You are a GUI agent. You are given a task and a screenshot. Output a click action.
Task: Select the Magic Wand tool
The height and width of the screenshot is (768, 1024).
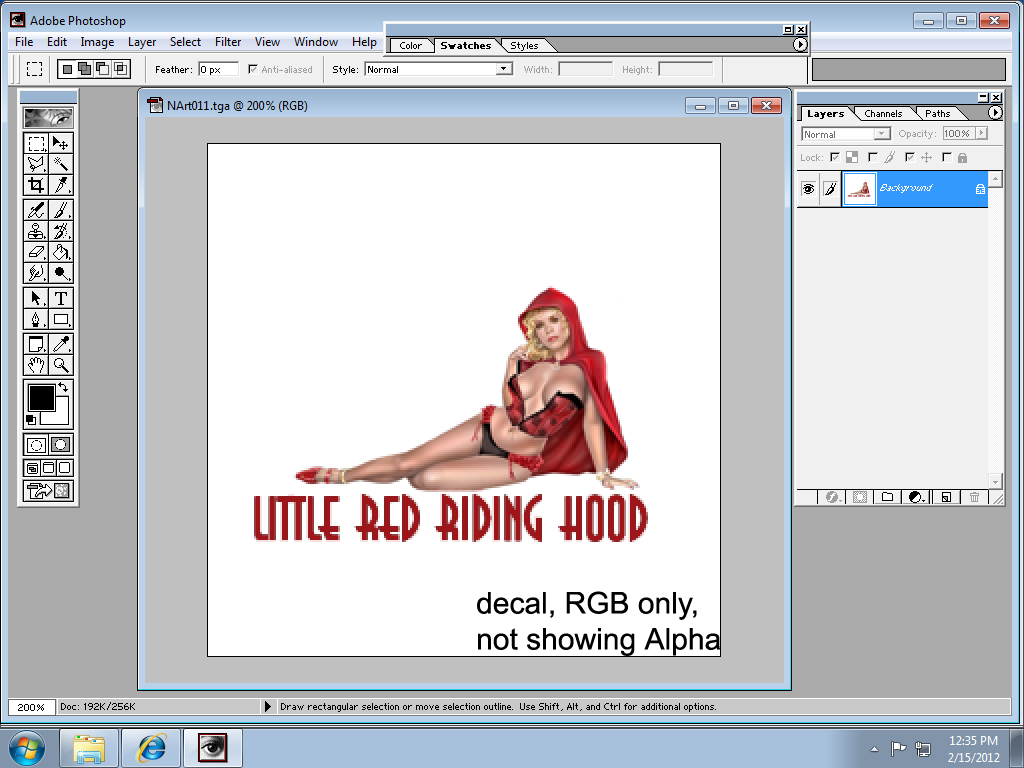point(60,164)
